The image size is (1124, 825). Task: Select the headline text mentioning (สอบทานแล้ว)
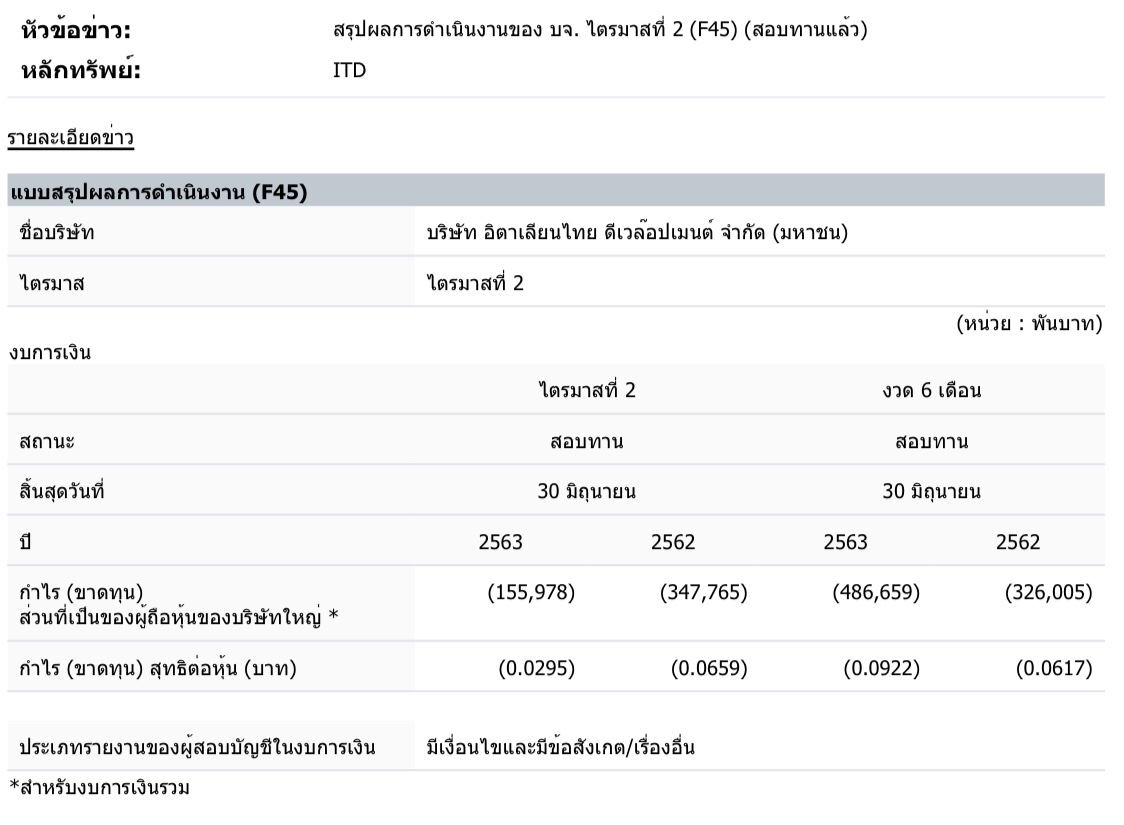point(599,30)
